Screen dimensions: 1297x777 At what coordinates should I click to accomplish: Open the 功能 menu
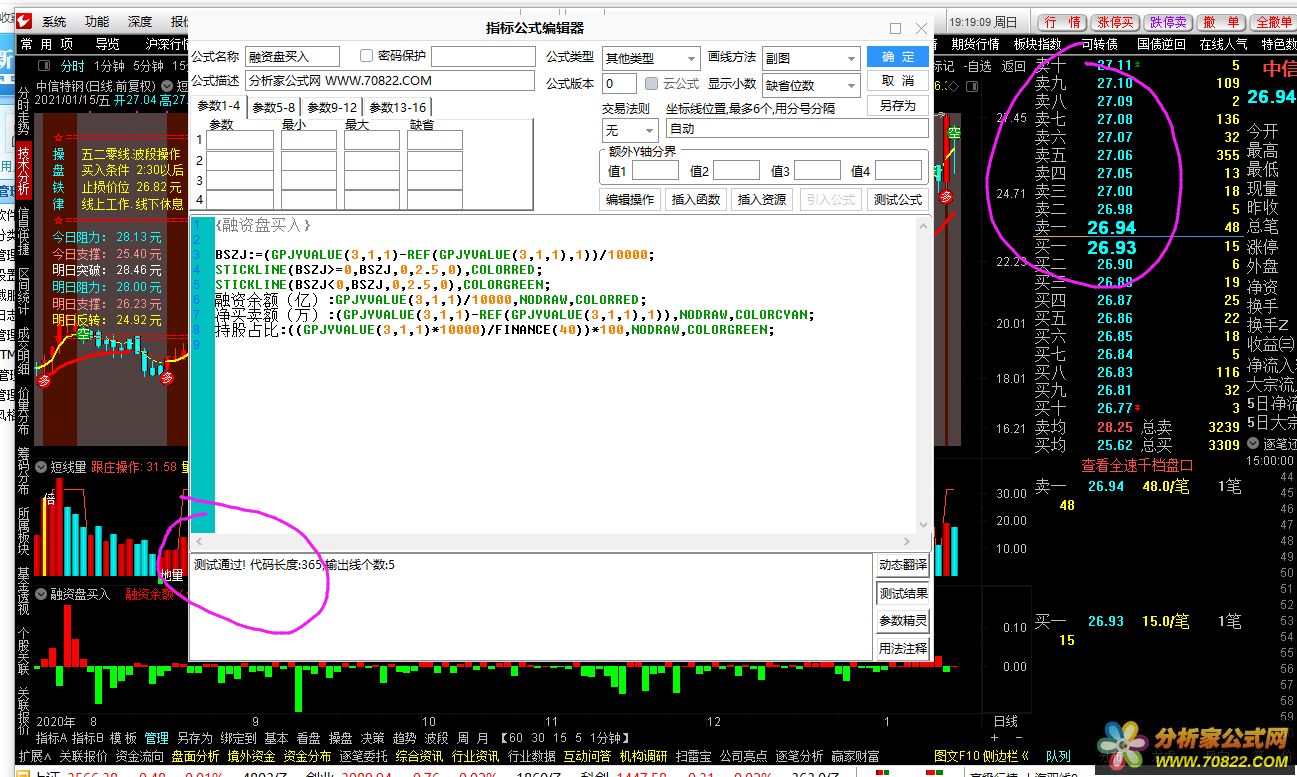point(97,21)
